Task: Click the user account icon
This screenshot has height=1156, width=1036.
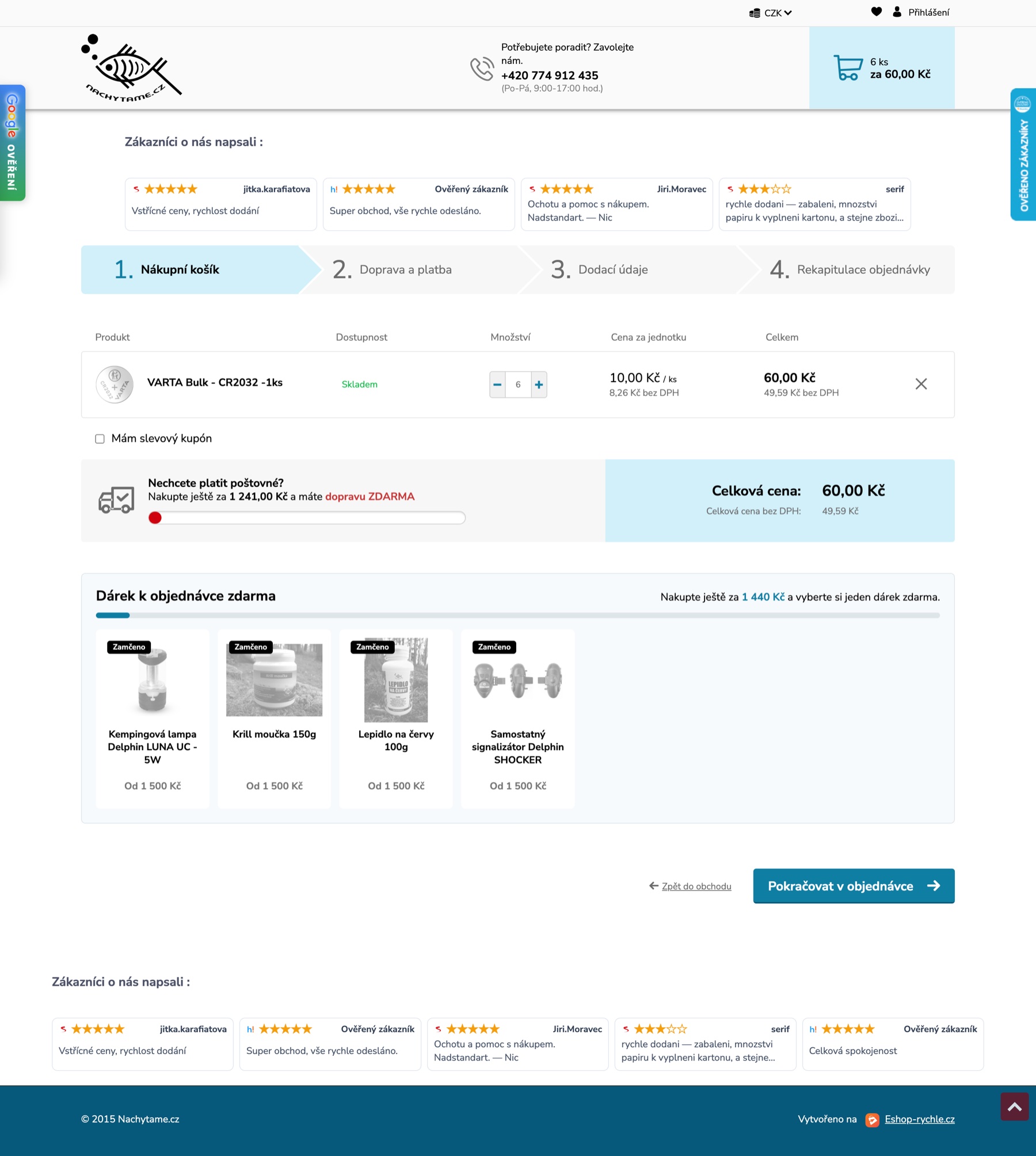Action: tap(897, 12)
